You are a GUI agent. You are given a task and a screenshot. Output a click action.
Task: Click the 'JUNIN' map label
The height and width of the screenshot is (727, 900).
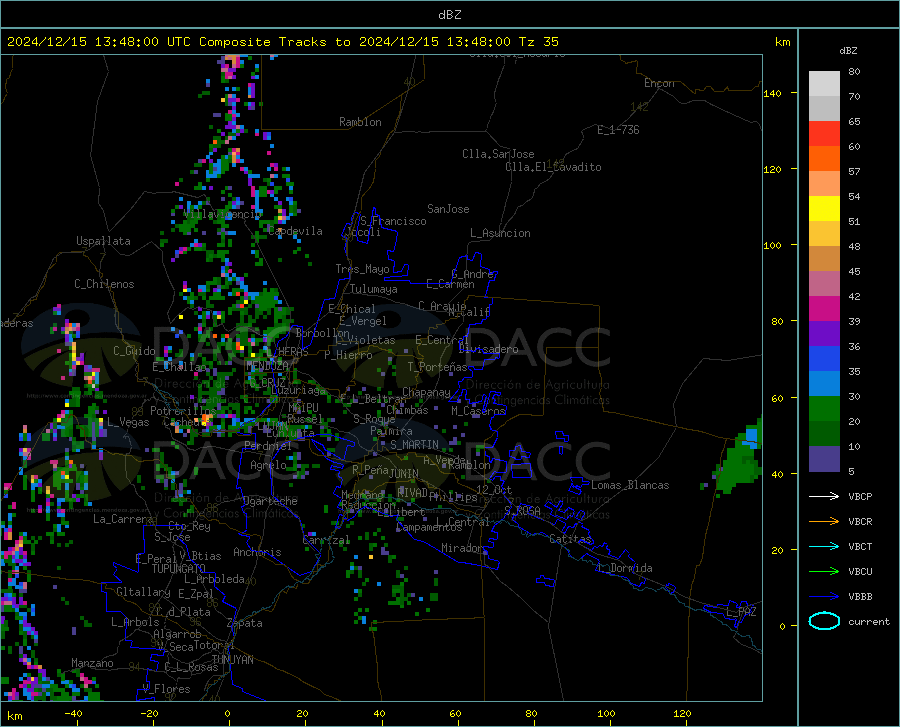(404, 473)
